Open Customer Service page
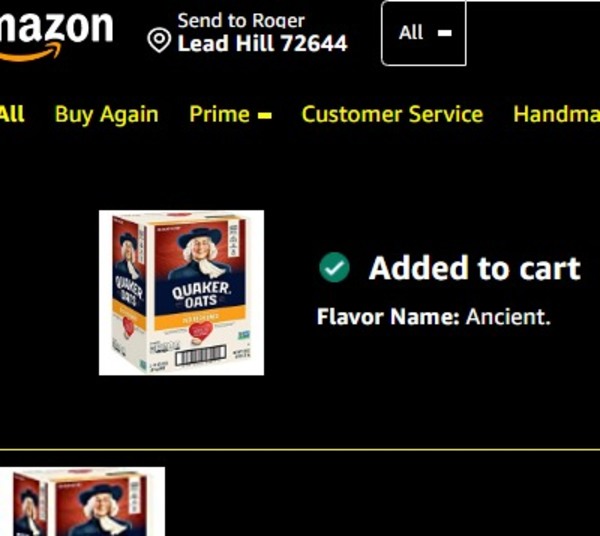 coord(392,114)
